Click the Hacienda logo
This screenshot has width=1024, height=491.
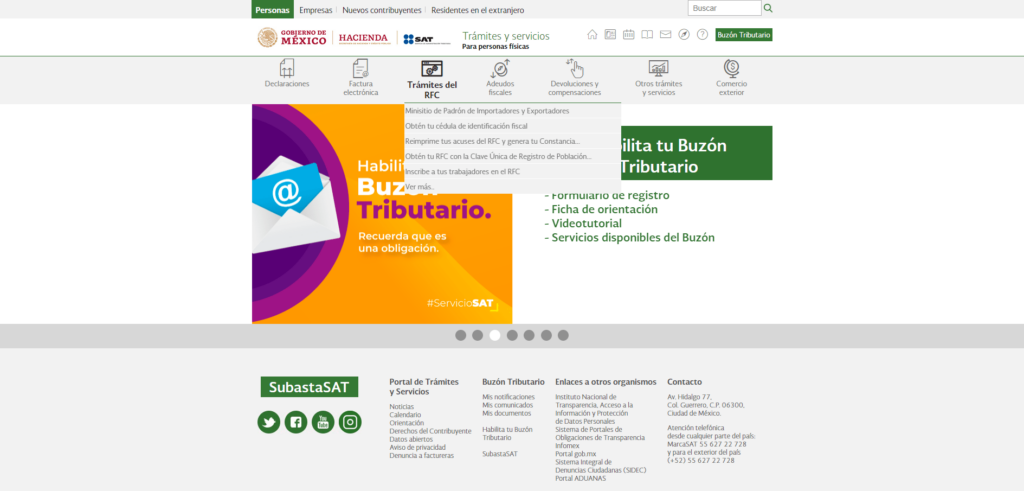click(x=364, y=38)
